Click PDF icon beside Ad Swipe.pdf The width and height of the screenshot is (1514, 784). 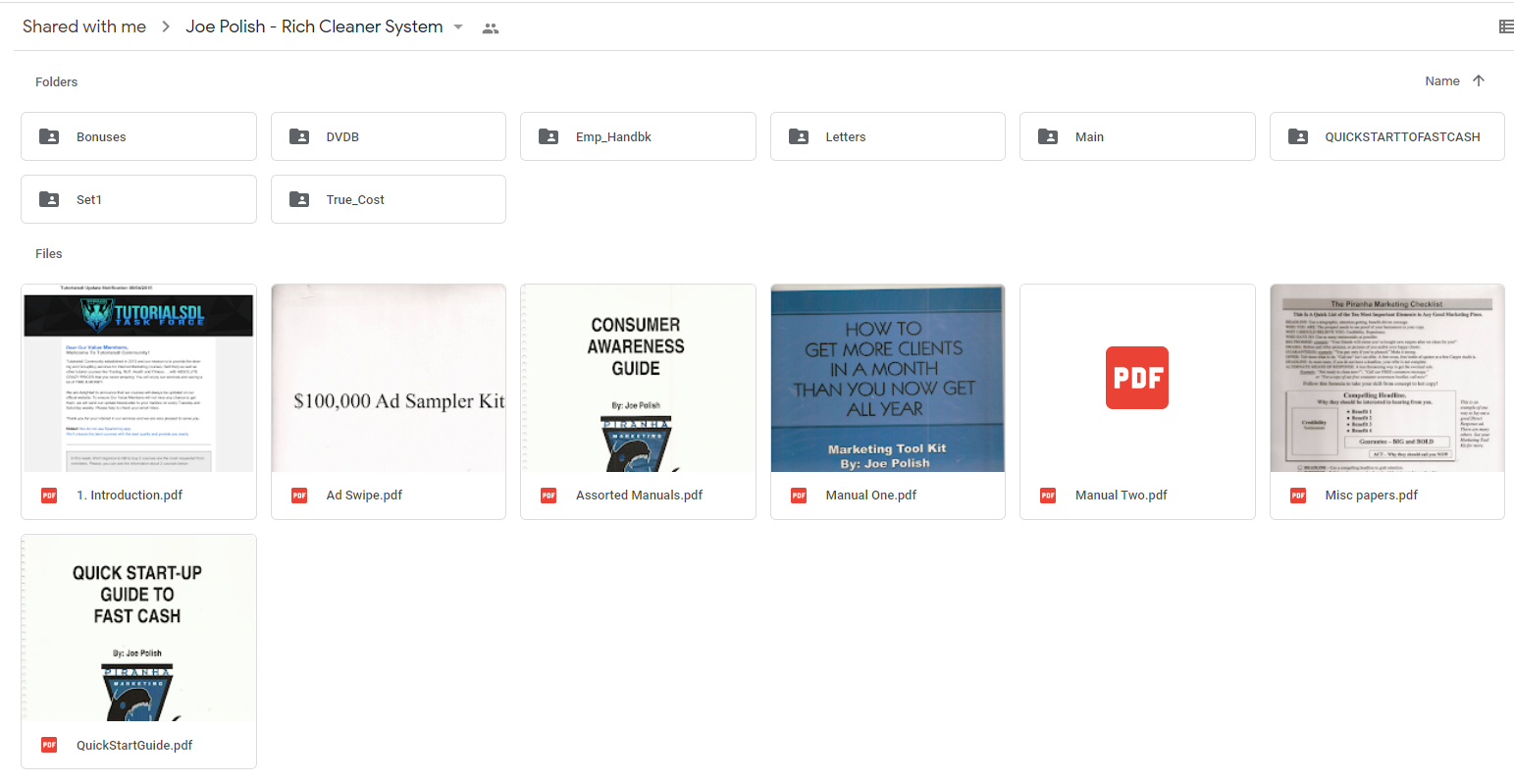click(299, 496)
